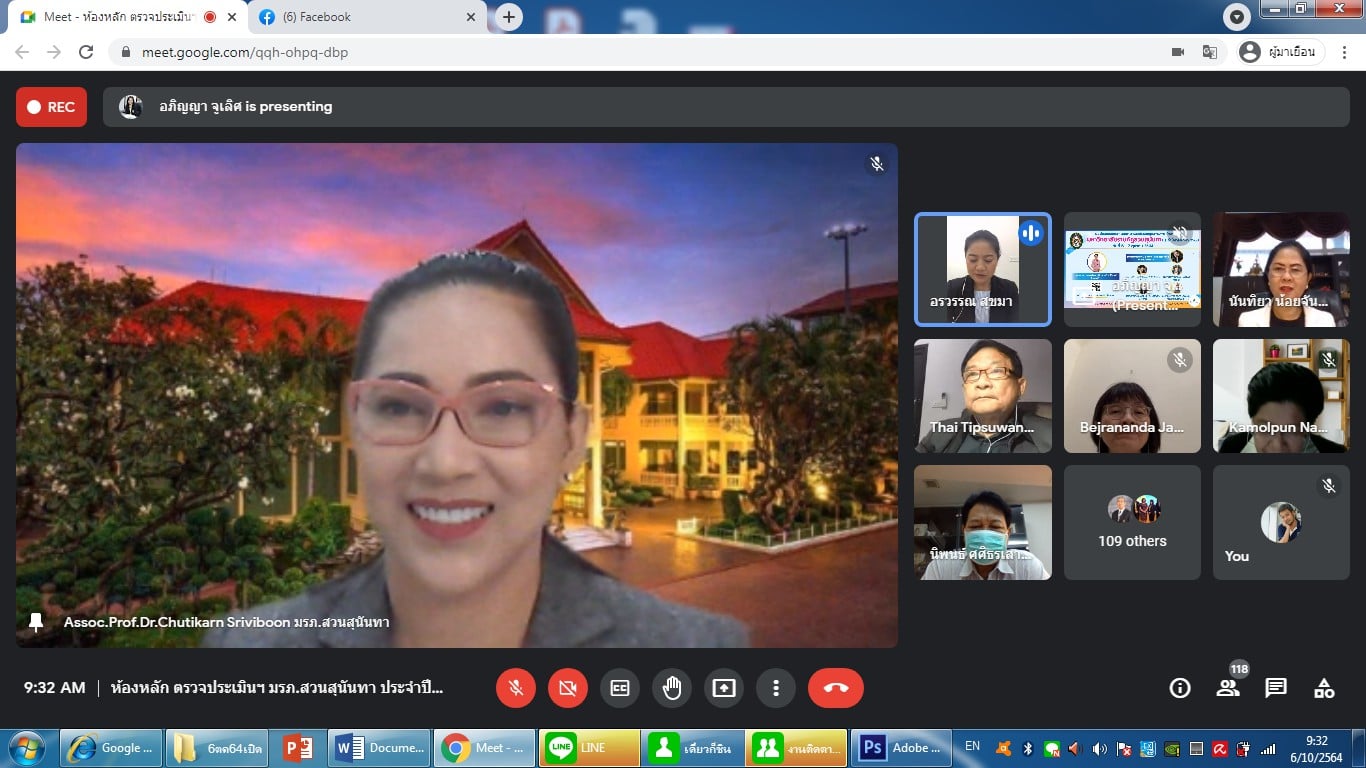This screenshot has width=1366, height=768.
Task: Open LINE from the Windows taskbar
Action: click(x=589, y=748)
